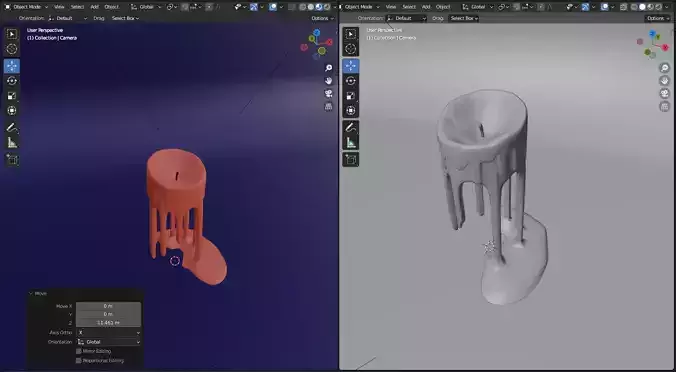Viewport: 676px width, 372px height.
Task: Select the Annotate tool in right viewport toolbar
Action: [x=351, y=128]
